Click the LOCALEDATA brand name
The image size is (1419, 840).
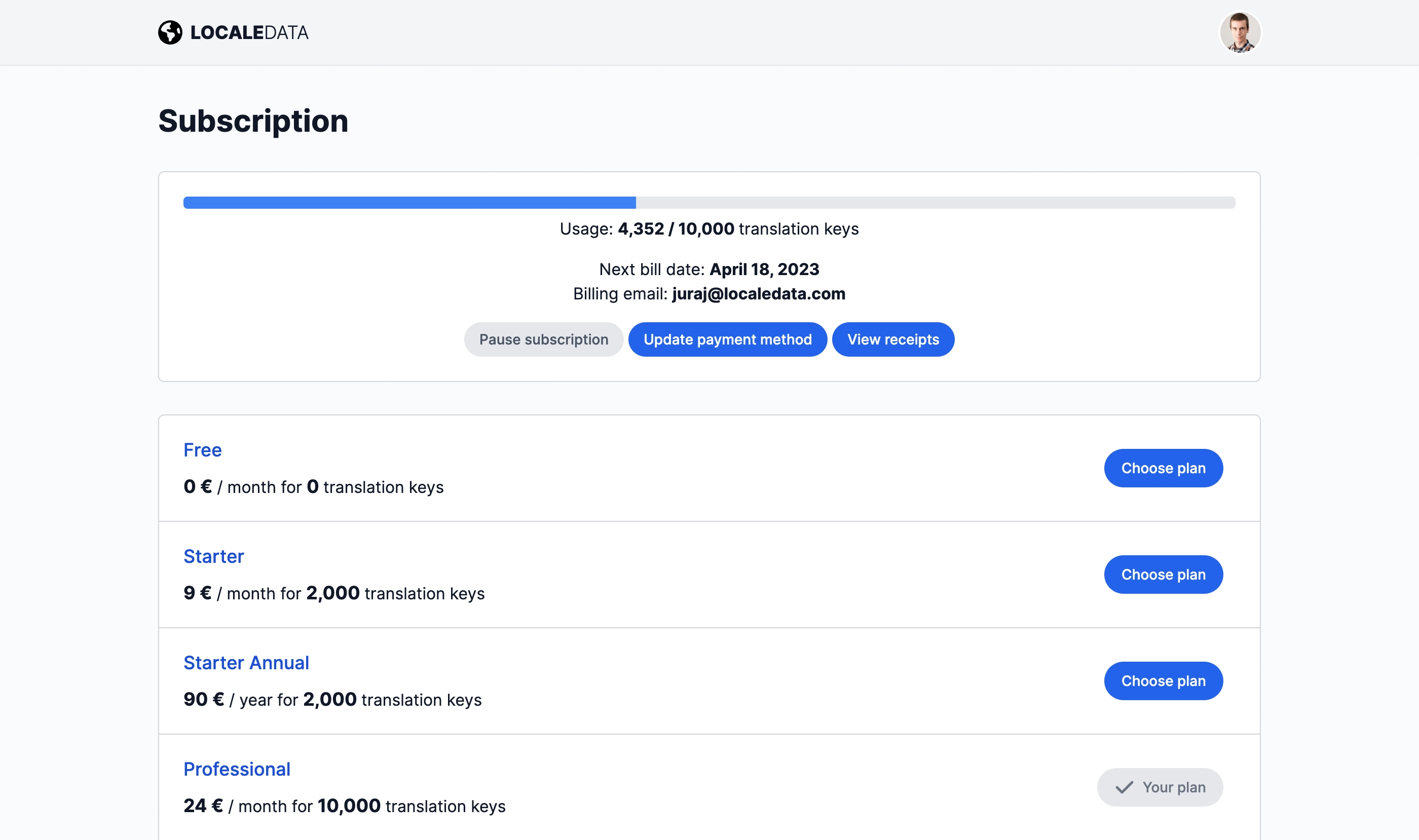point(249,33)
